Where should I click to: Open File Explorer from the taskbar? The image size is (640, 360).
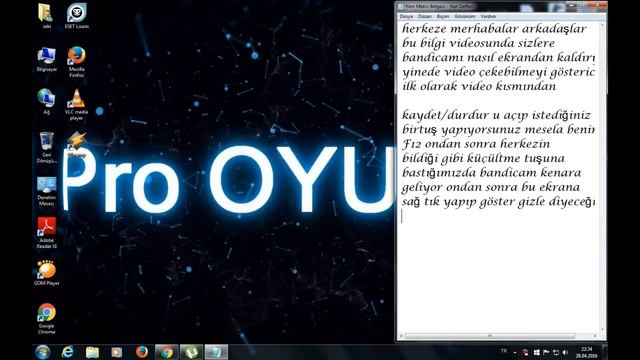coord(92,352)
